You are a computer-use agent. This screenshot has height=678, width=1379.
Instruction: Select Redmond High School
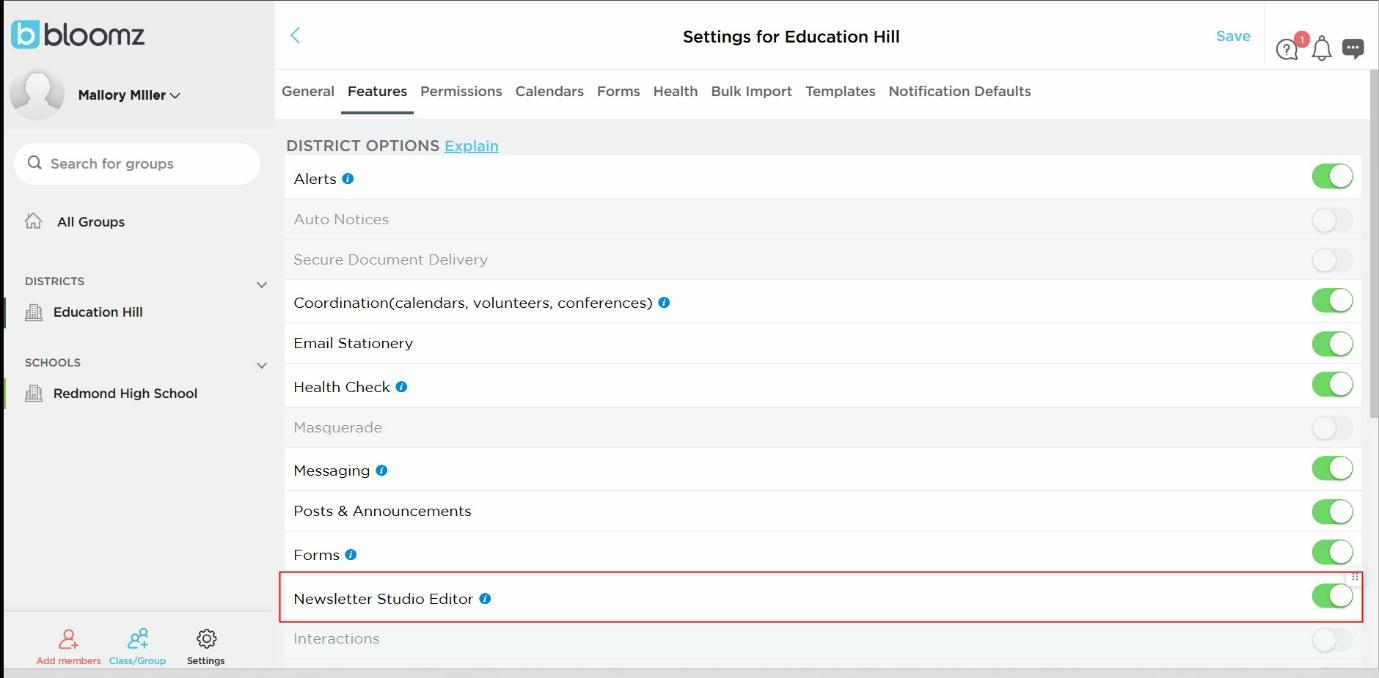click(125, 393)
